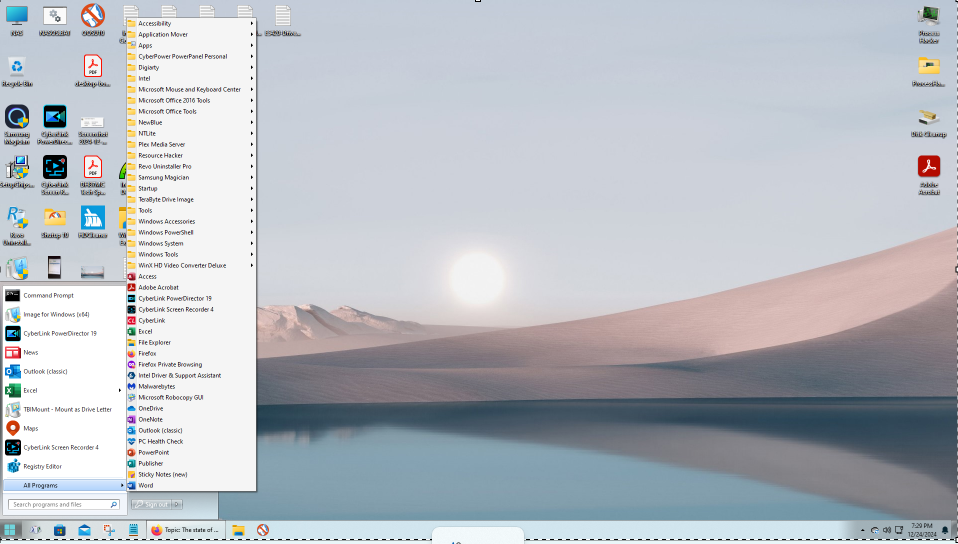This screenshot has height=544, width=958.
Task: Click the Search programs and files field
Action: (x=64, y=504)
